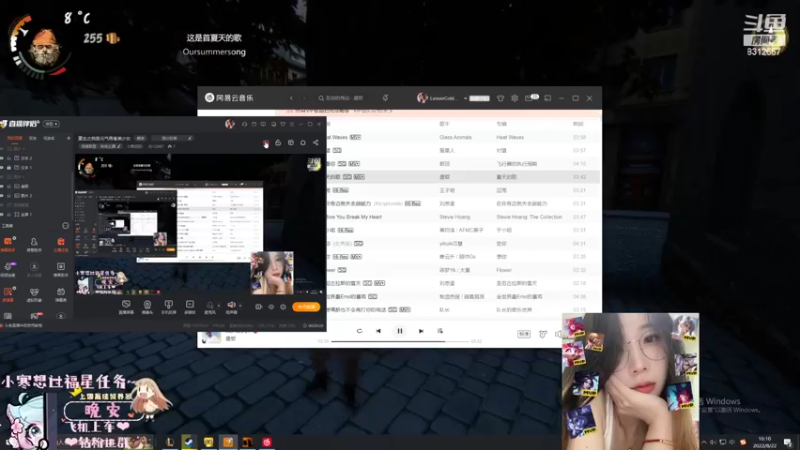Open stream settings gear near Start Live button

(x=283, y=307)
